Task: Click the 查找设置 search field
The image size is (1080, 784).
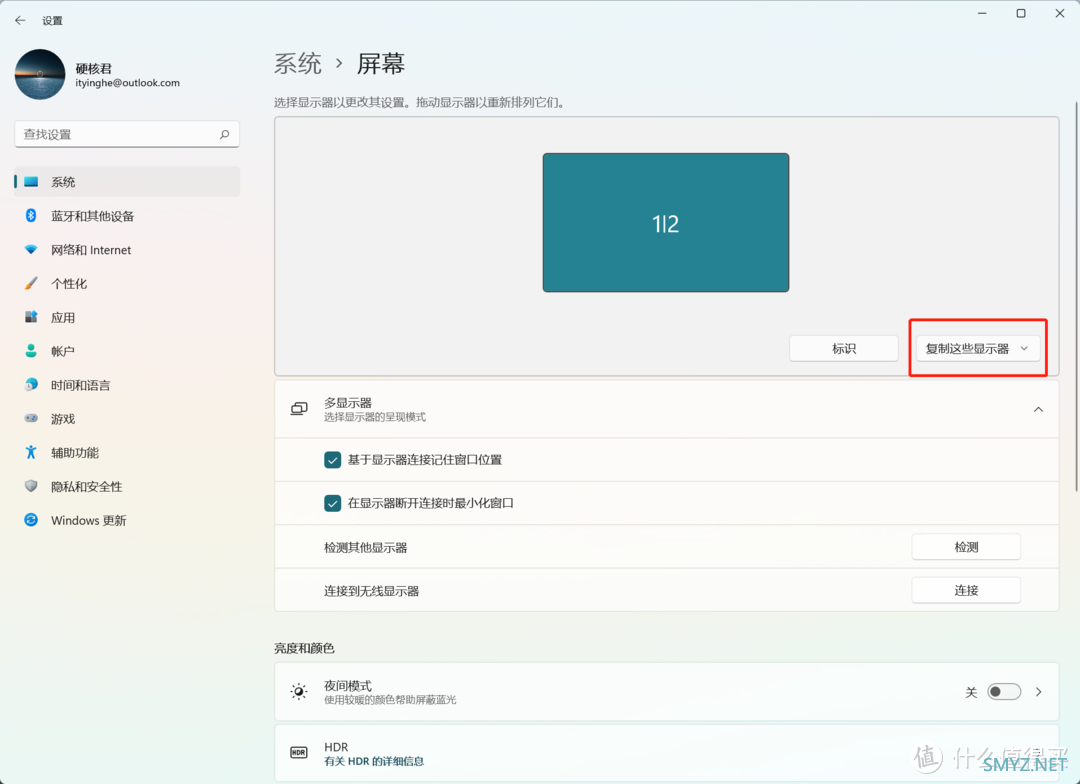Action: (127, 134)
